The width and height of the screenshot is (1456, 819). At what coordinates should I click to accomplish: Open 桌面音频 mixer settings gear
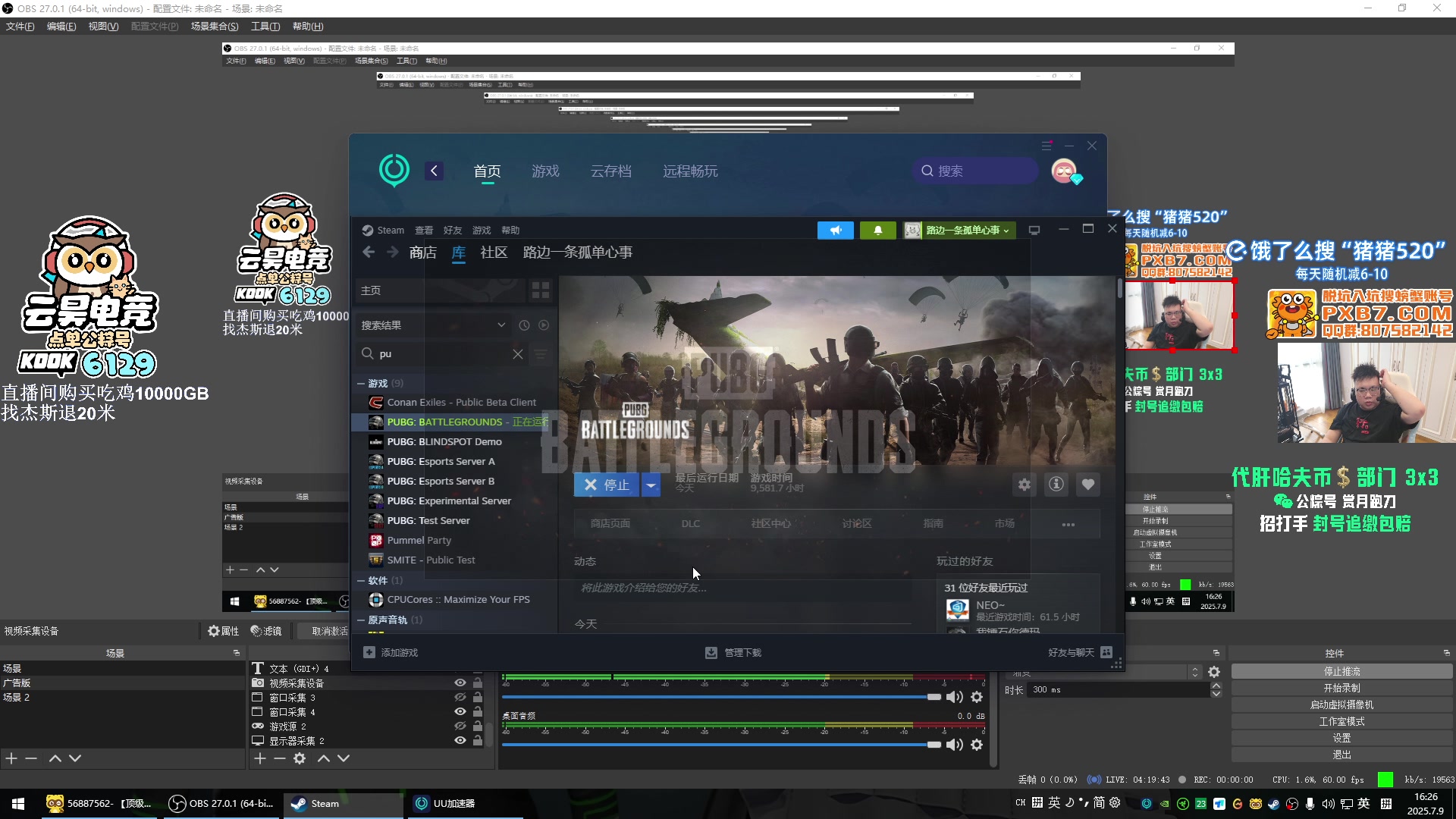click(x=977, y=745)
